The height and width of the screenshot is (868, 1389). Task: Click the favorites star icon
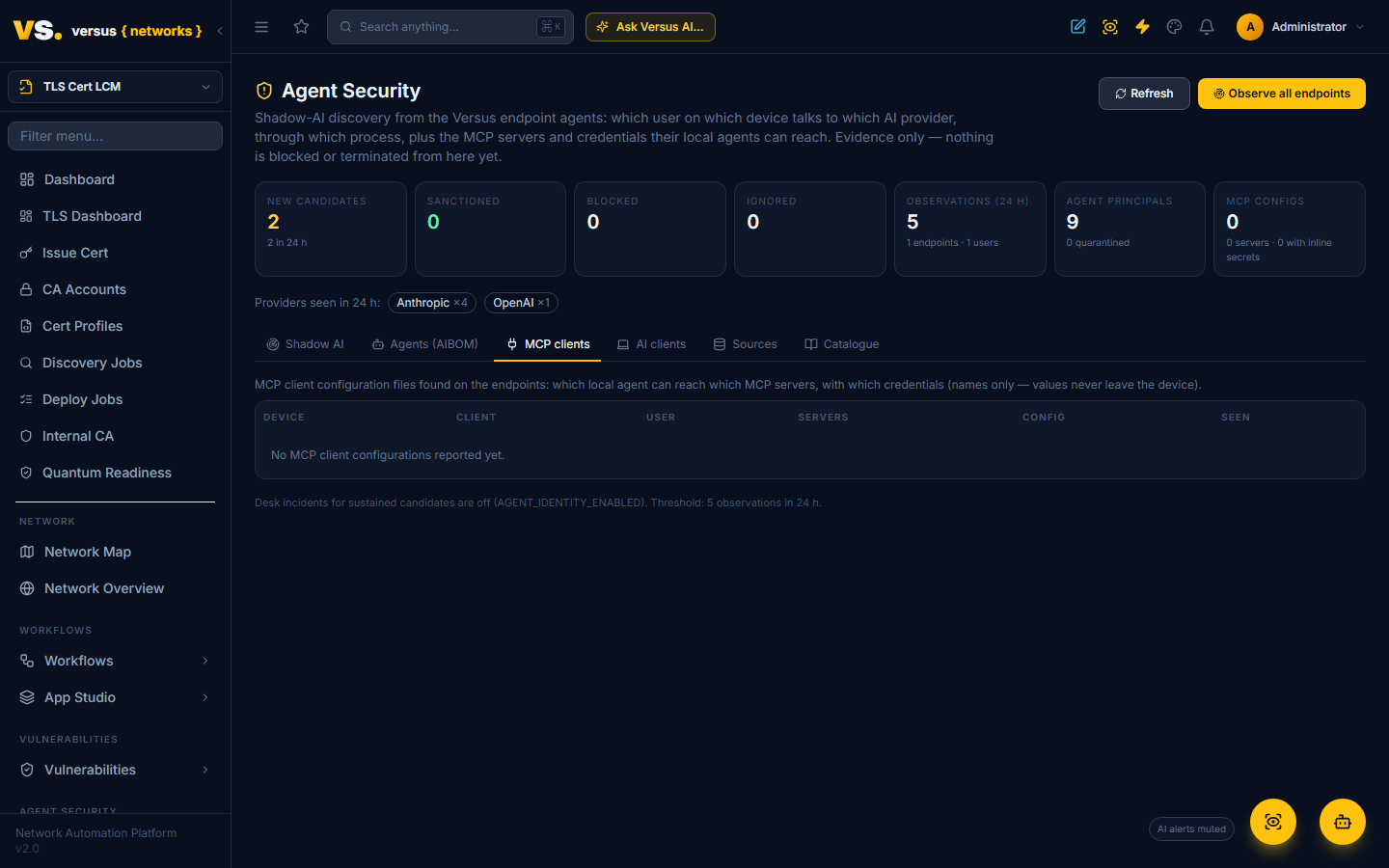tap(301, 27)
